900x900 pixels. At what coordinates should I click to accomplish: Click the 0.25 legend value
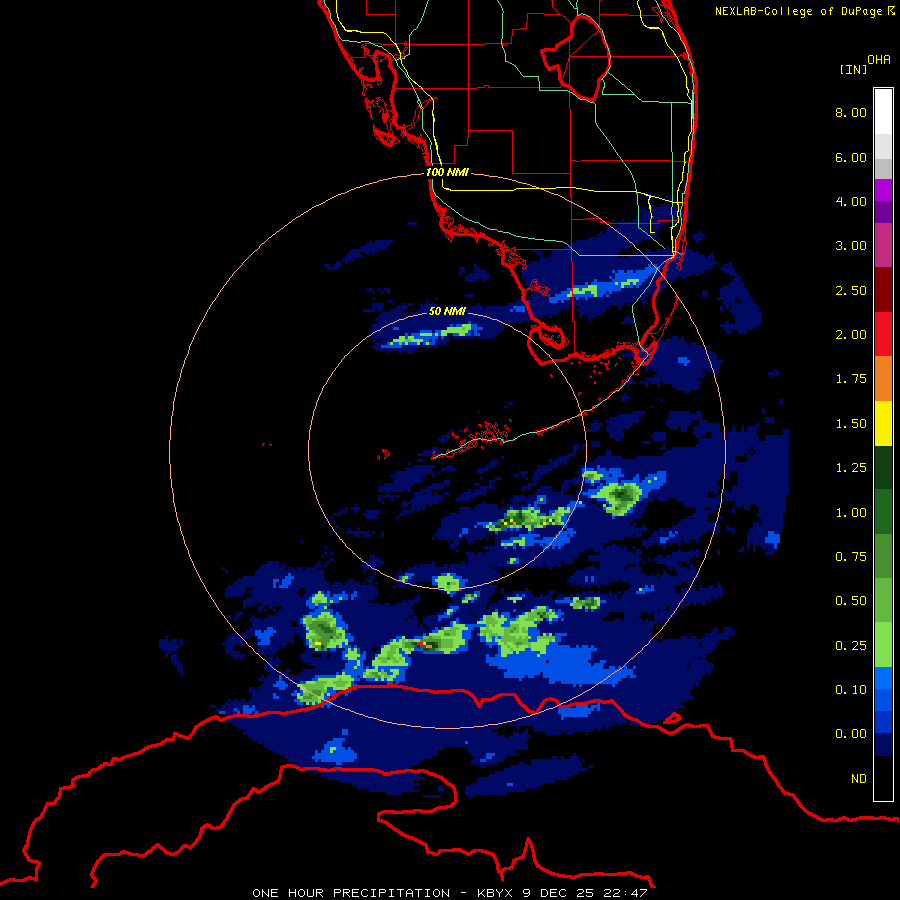(851, 646)
